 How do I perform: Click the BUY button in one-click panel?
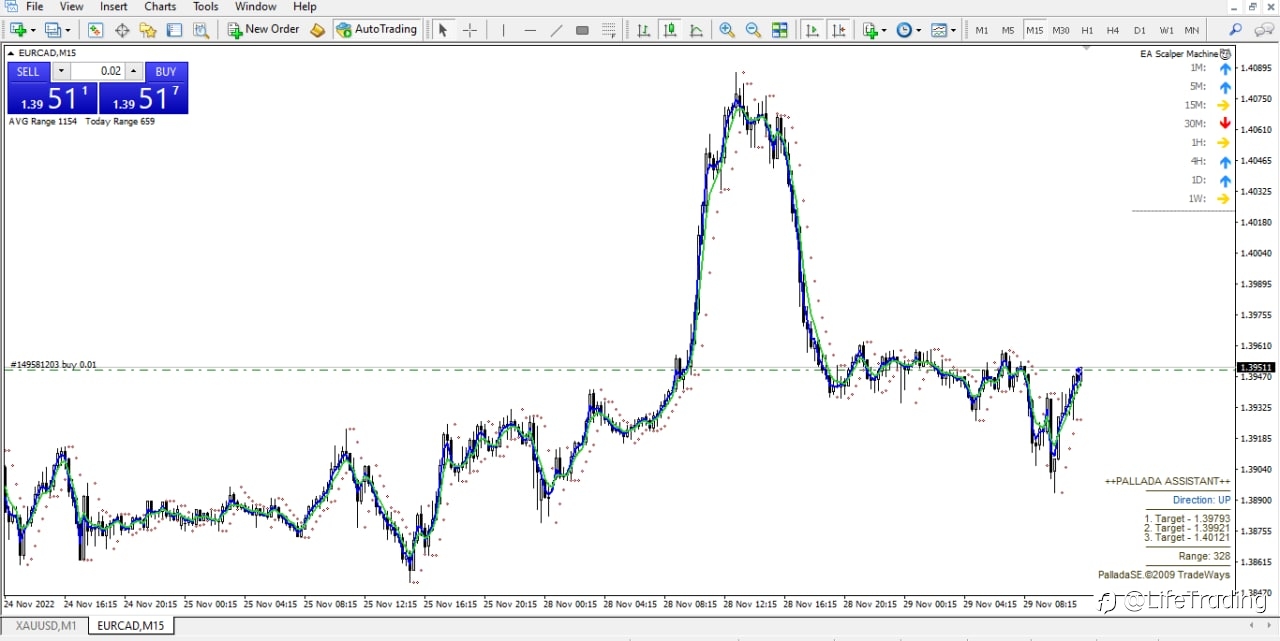(x=166, y=71)
